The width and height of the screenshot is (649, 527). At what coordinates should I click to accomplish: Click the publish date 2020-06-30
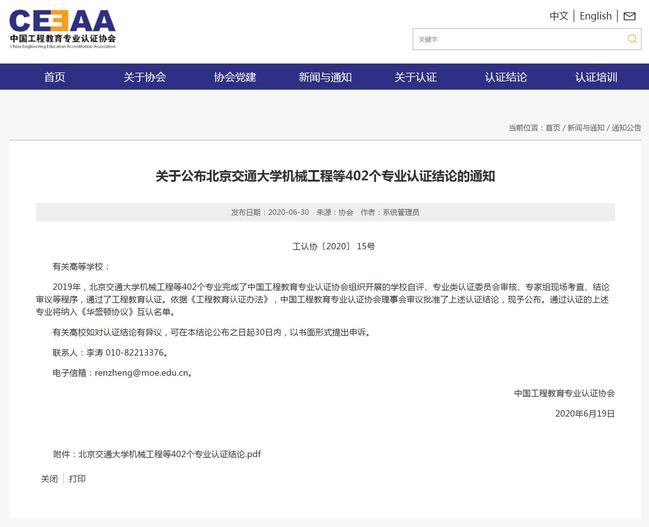tap(288, 212)
